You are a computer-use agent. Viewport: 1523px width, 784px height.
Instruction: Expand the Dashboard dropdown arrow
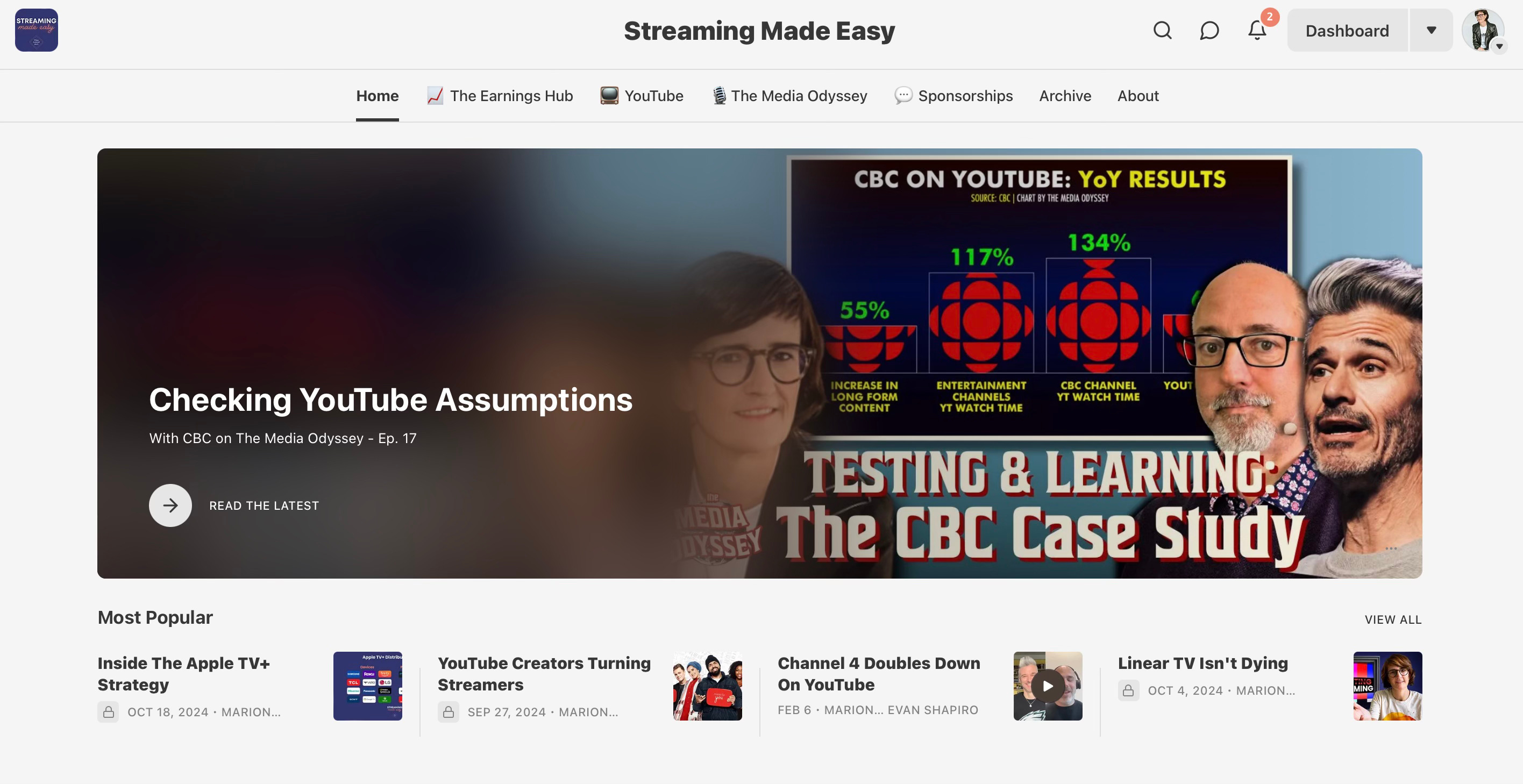coord(1431,30)
